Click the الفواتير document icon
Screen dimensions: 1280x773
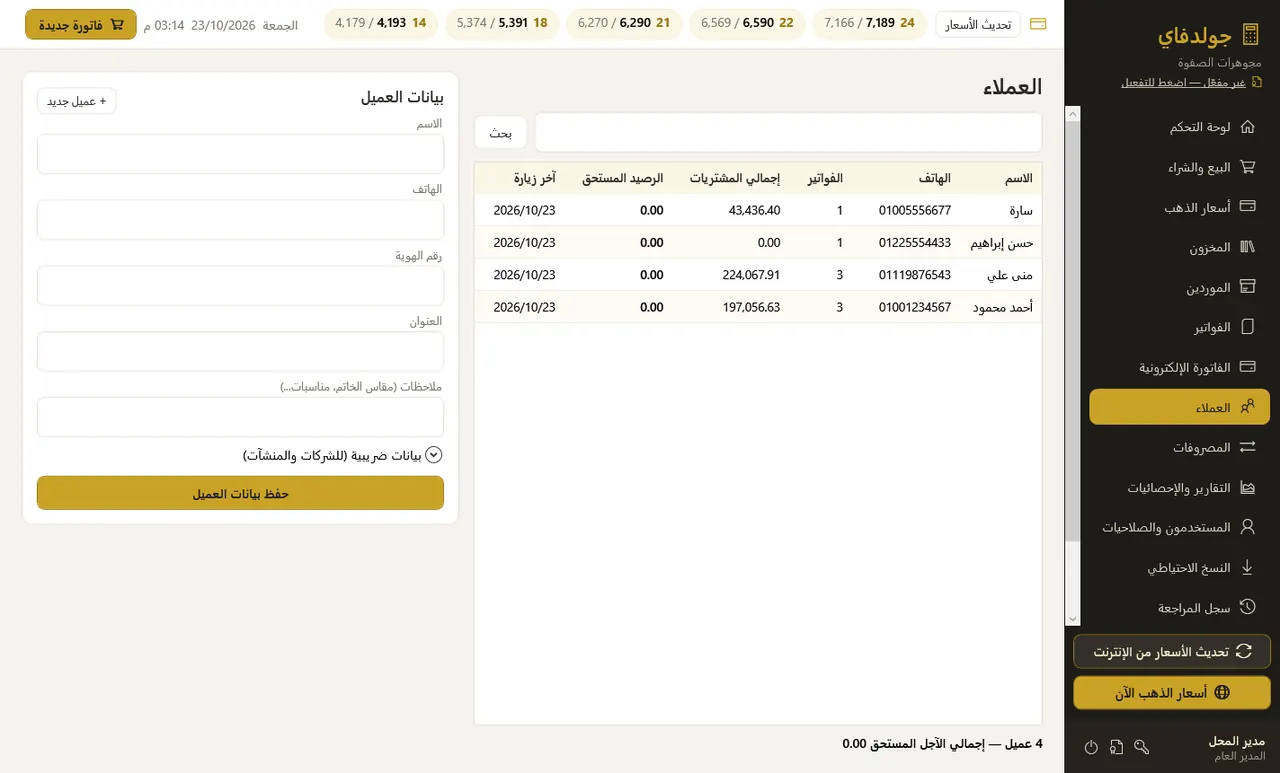click(x=1247, y=327)
